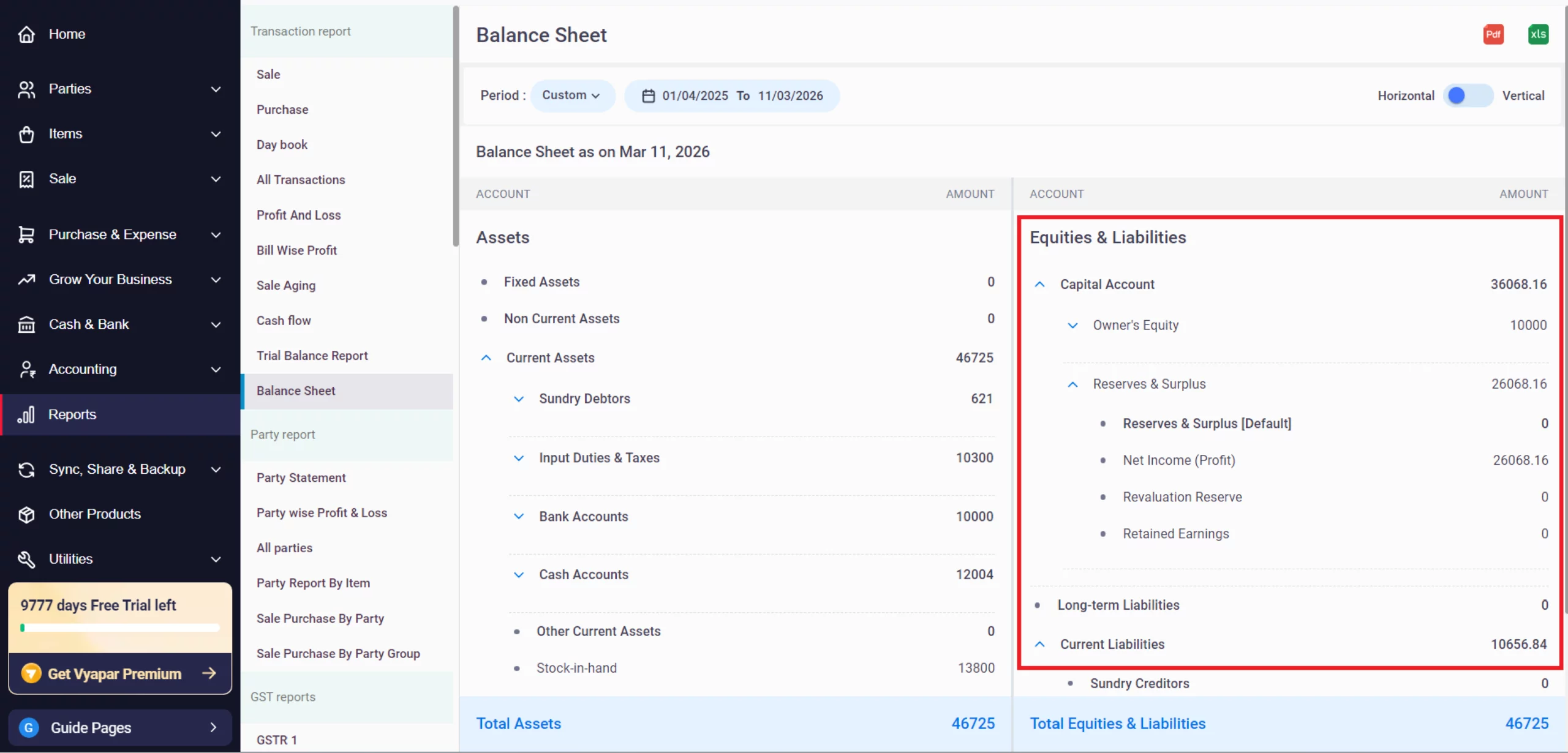Open the Trial Balance Report

coord(312,355)
